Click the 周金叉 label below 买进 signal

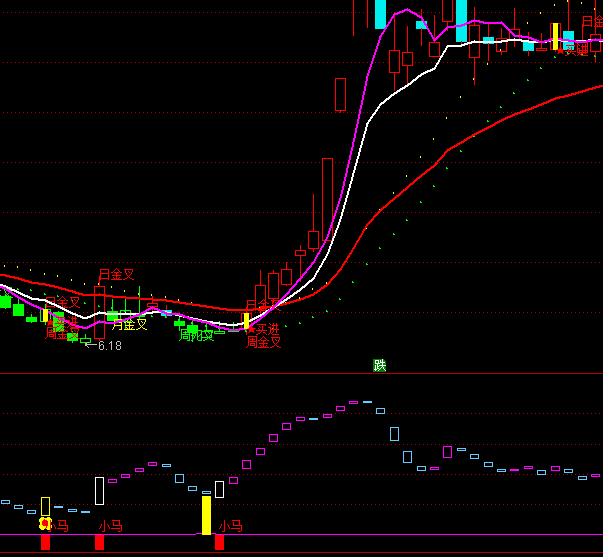click(264, 342)
